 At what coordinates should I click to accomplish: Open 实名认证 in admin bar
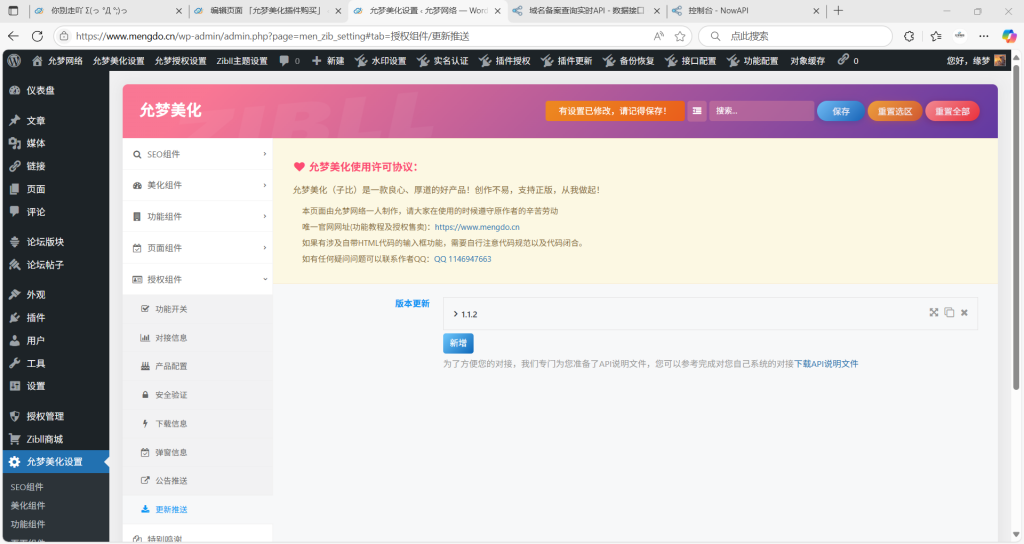click(443, 61)
